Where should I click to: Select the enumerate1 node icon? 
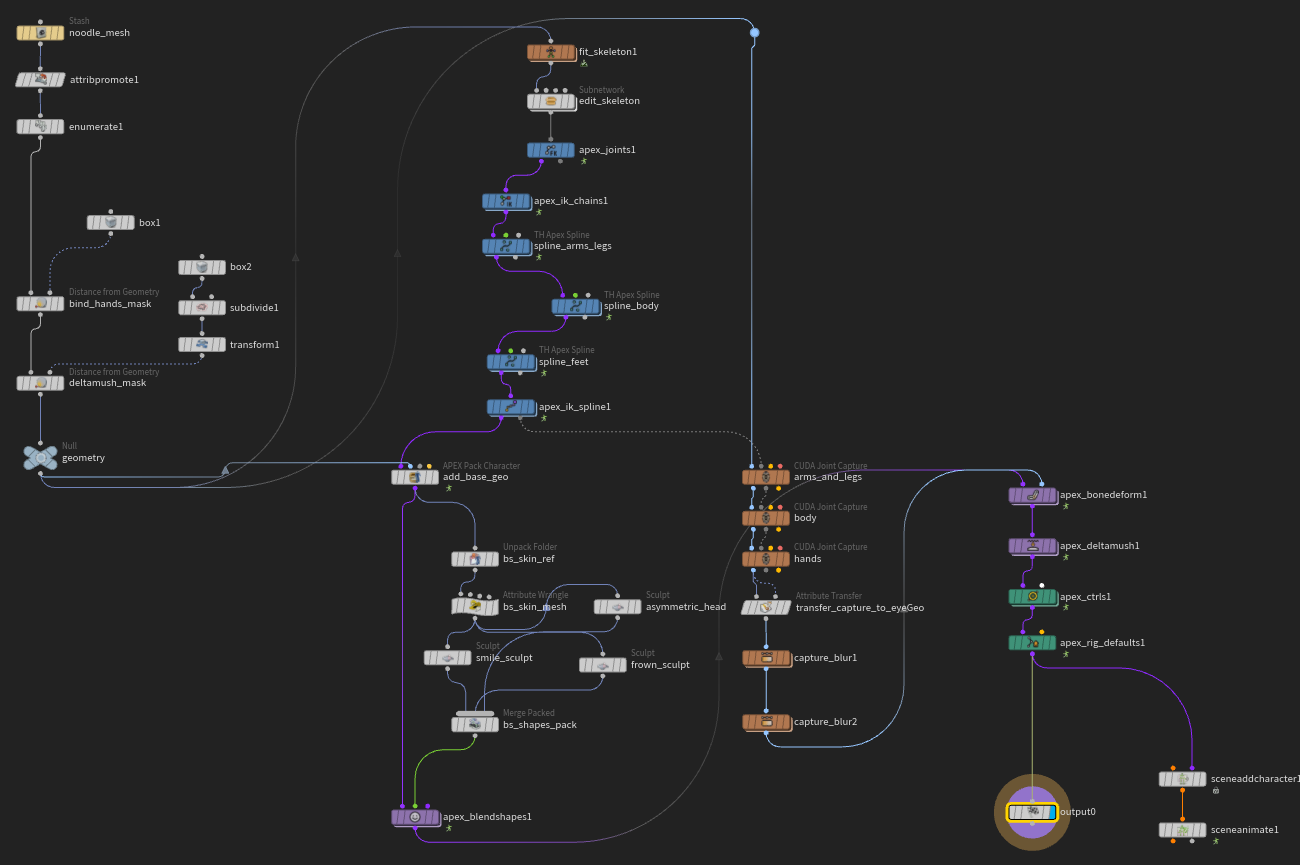tap(41, 127)
